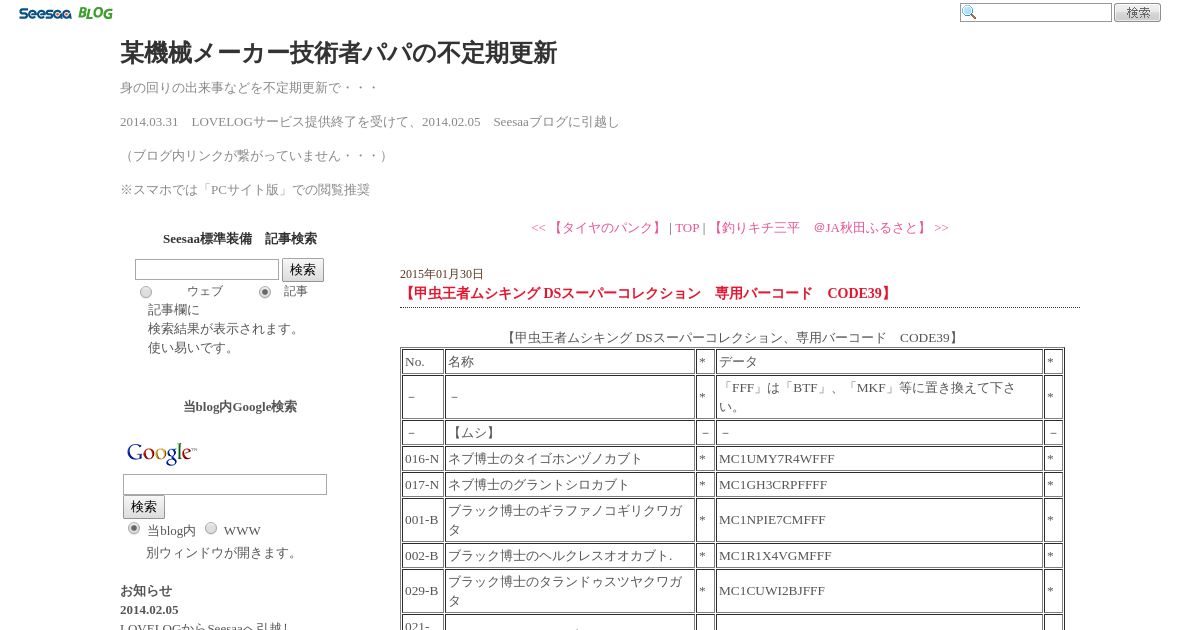
Task: Click the Google logo in sidebar
Action: pos(161,454)
